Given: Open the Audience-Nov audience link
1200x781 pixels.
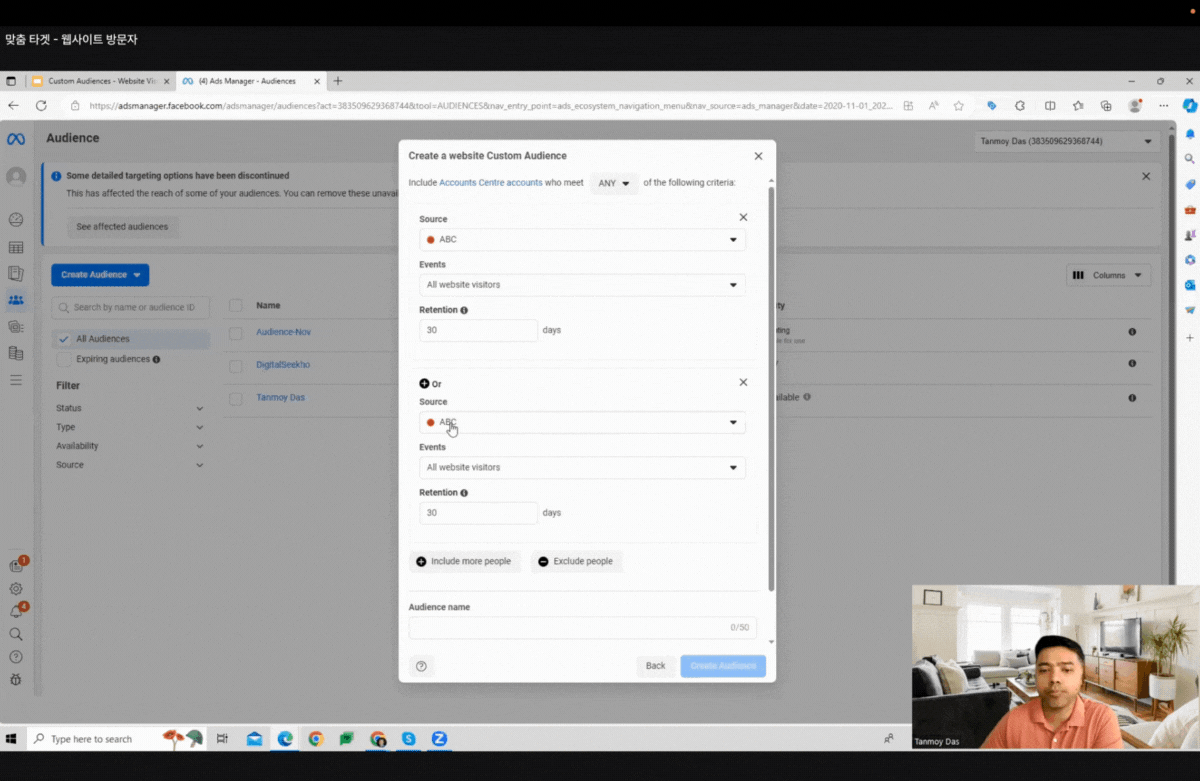Looking at the screenshot, I should (283, 332).
